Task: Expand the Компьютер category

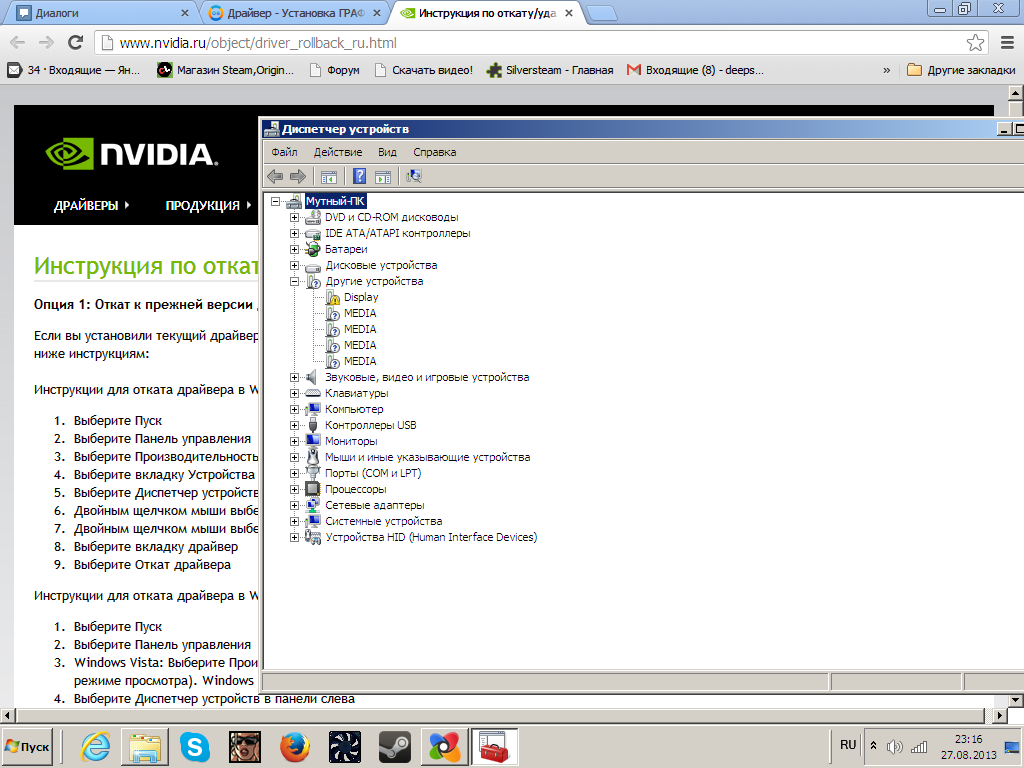Action: click(x=295, y=409)
